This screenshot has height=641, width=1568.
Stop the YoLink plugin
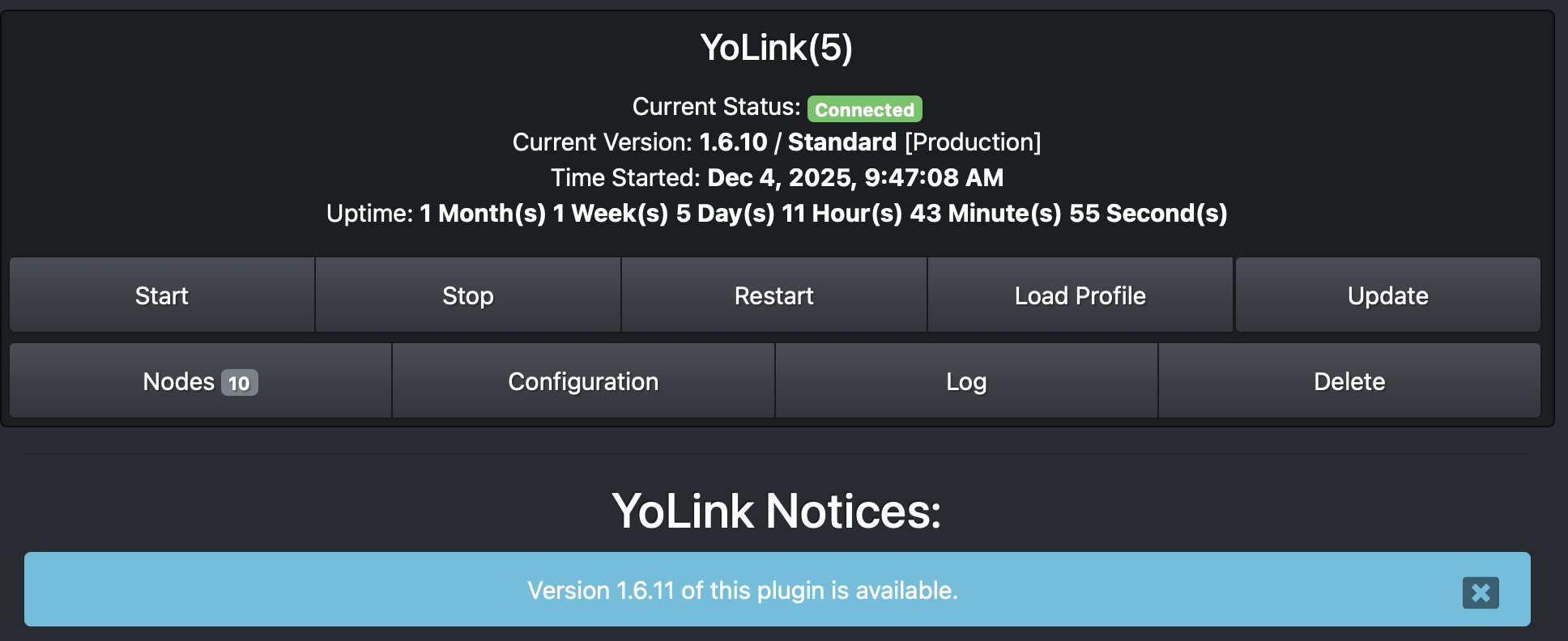(468, 295)
